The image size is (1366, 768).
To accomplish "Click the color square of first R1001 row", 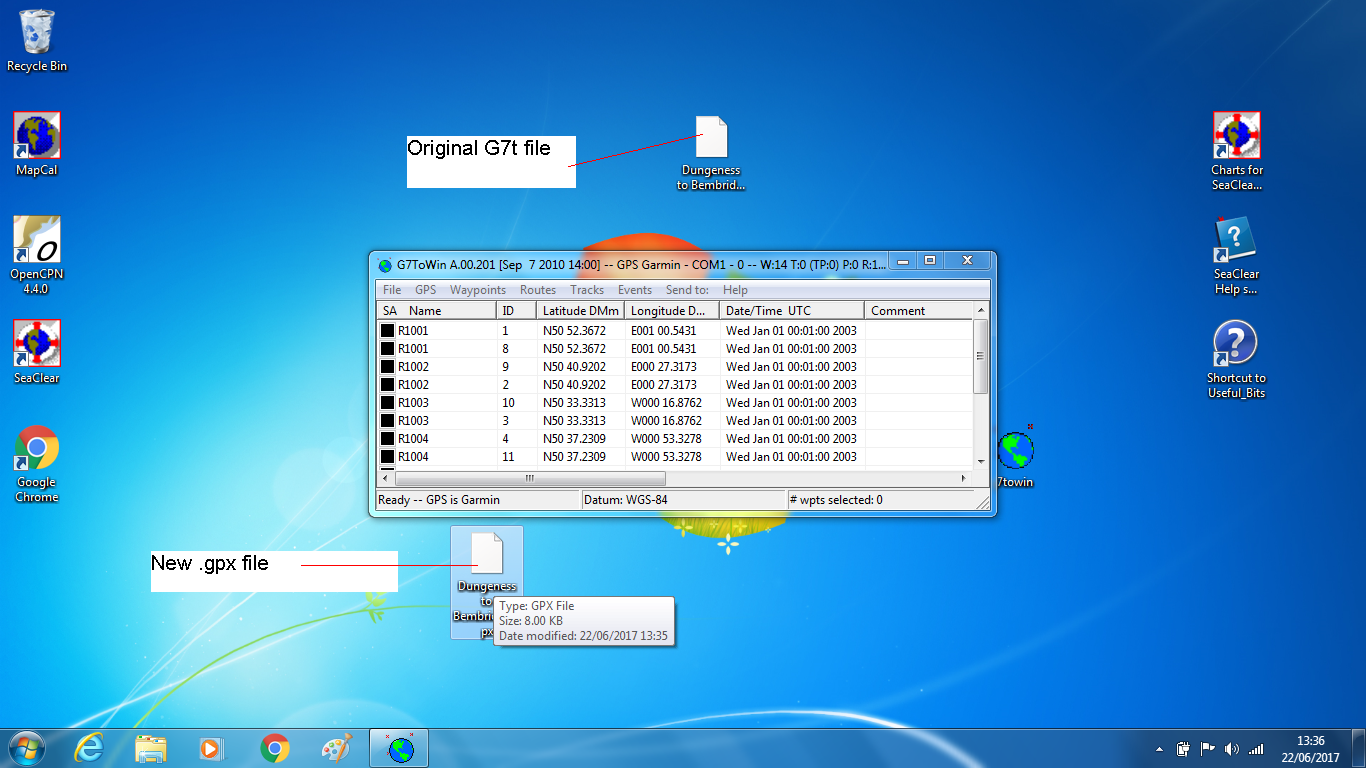I will (387, 331).
